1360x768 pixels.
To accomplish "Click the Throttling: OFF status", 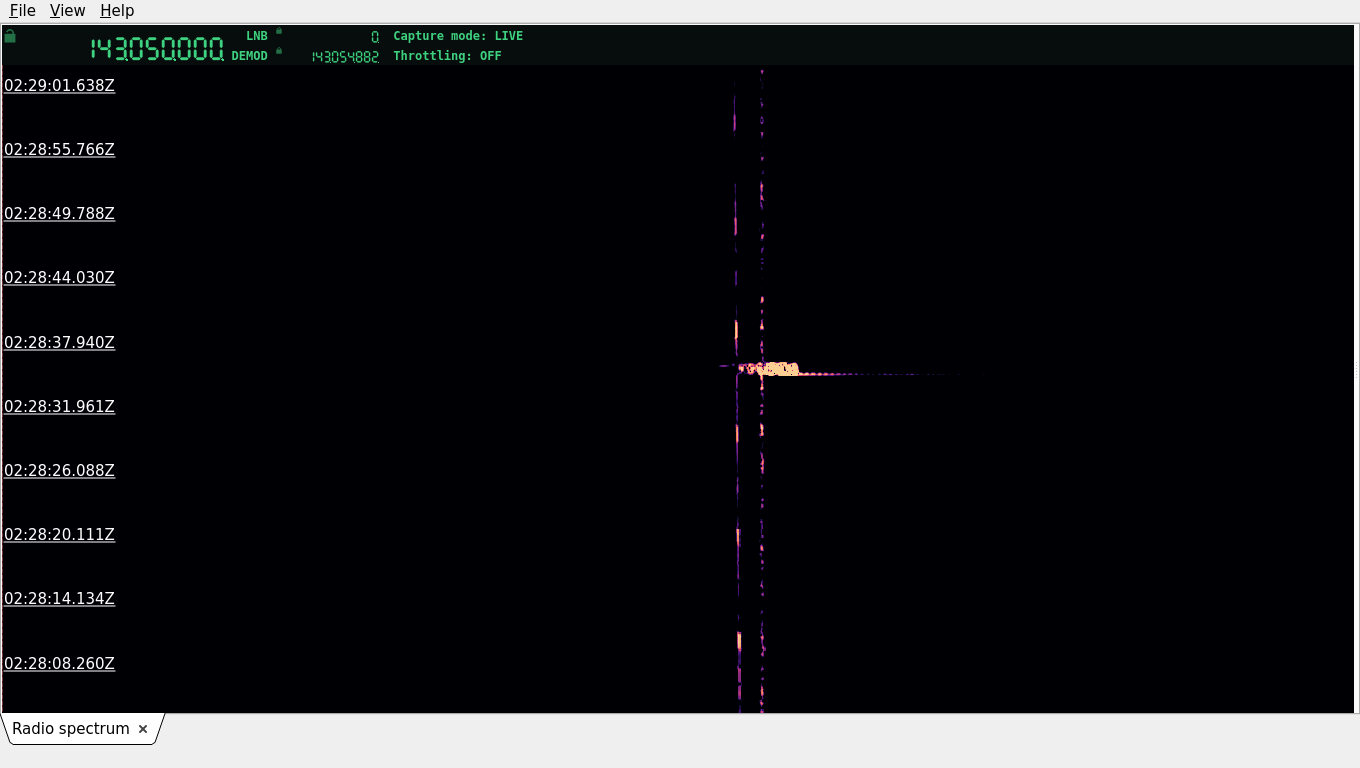I will pos(447,56).
